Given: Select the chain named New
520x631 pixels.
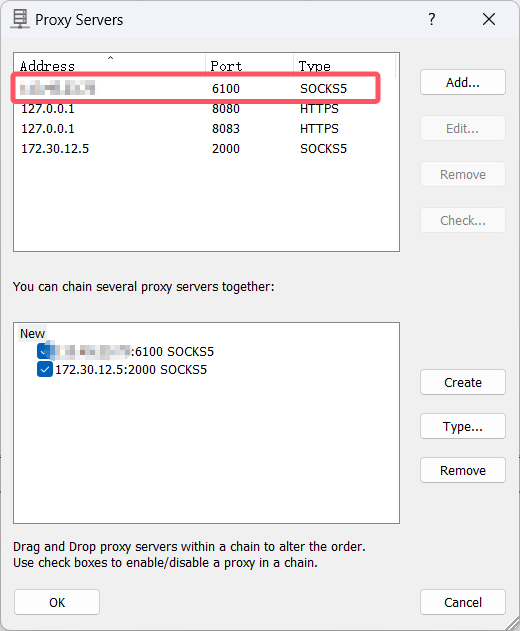Looking at the screenshot, I should pos(33,334).
